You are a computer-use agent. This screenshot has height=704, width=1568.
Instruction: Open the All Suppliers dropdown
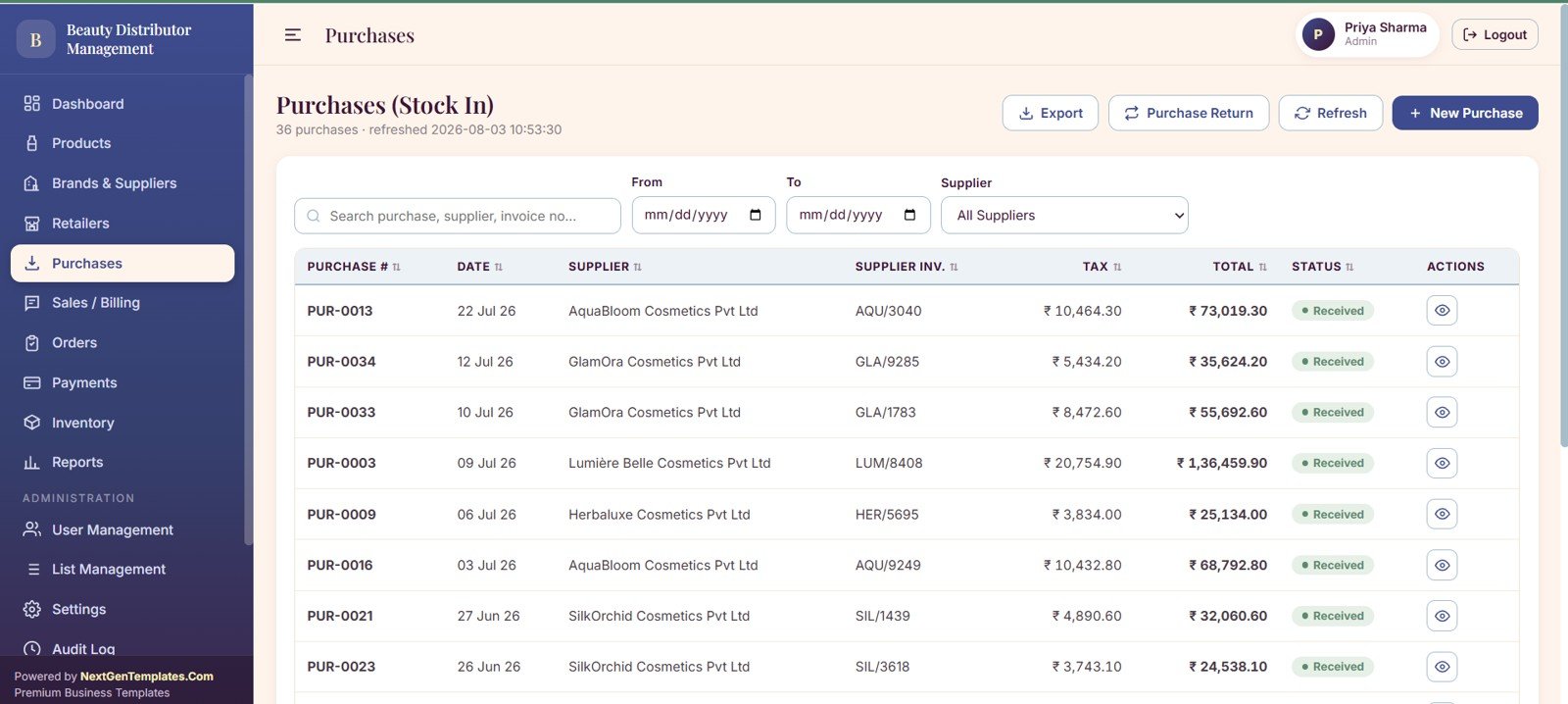1064,216
